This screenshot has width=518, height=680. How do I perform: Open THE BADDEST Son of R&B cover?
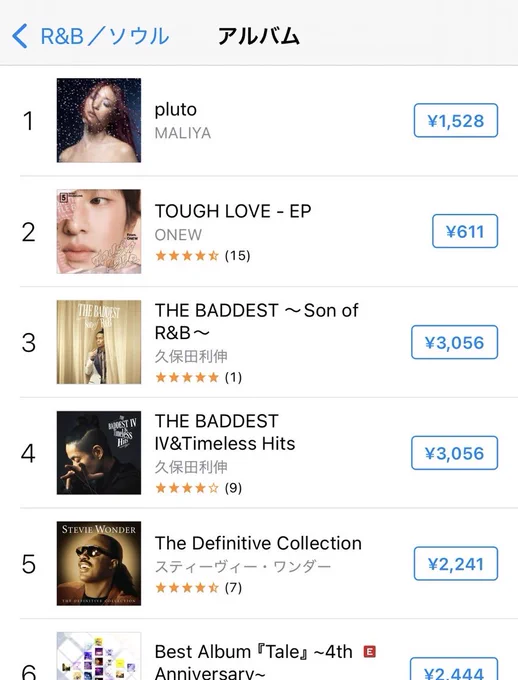pyautogui.click(x=99, y=342)
